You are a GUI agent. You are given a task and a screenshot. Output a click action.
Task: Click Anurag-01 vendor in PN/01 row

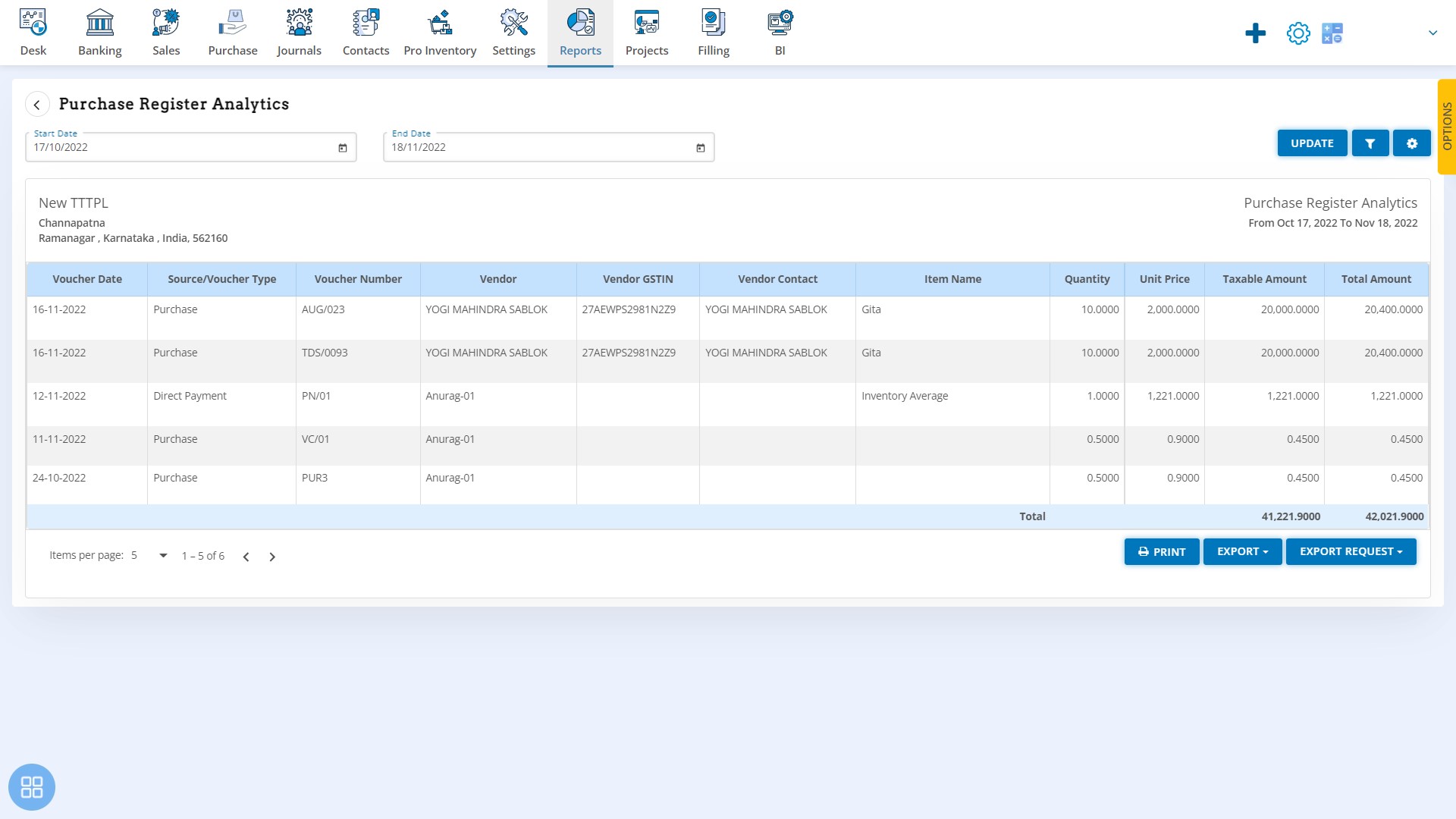450,396
